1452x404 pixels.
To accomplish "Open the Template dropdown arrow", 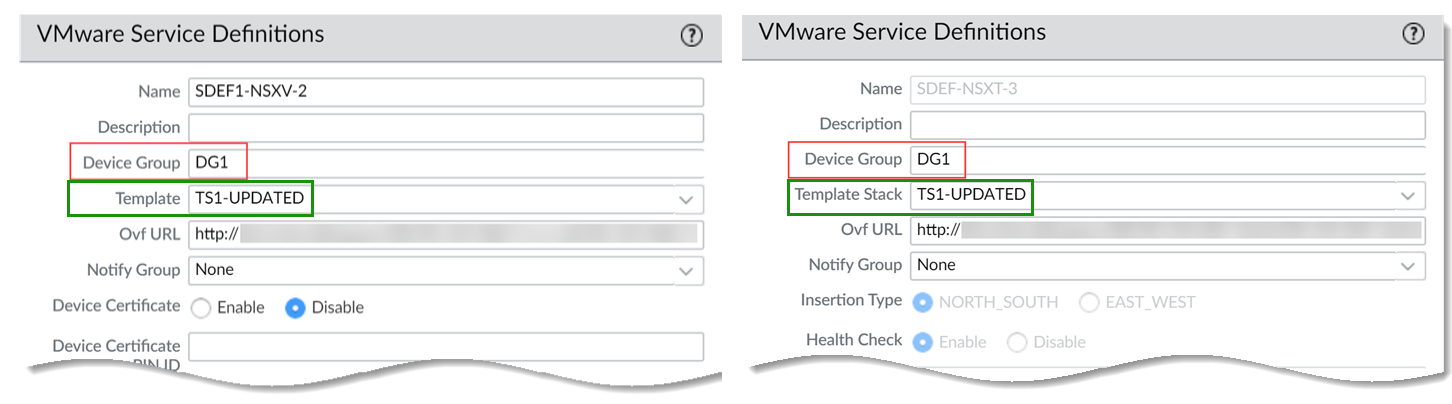I will tap(686, 199).
